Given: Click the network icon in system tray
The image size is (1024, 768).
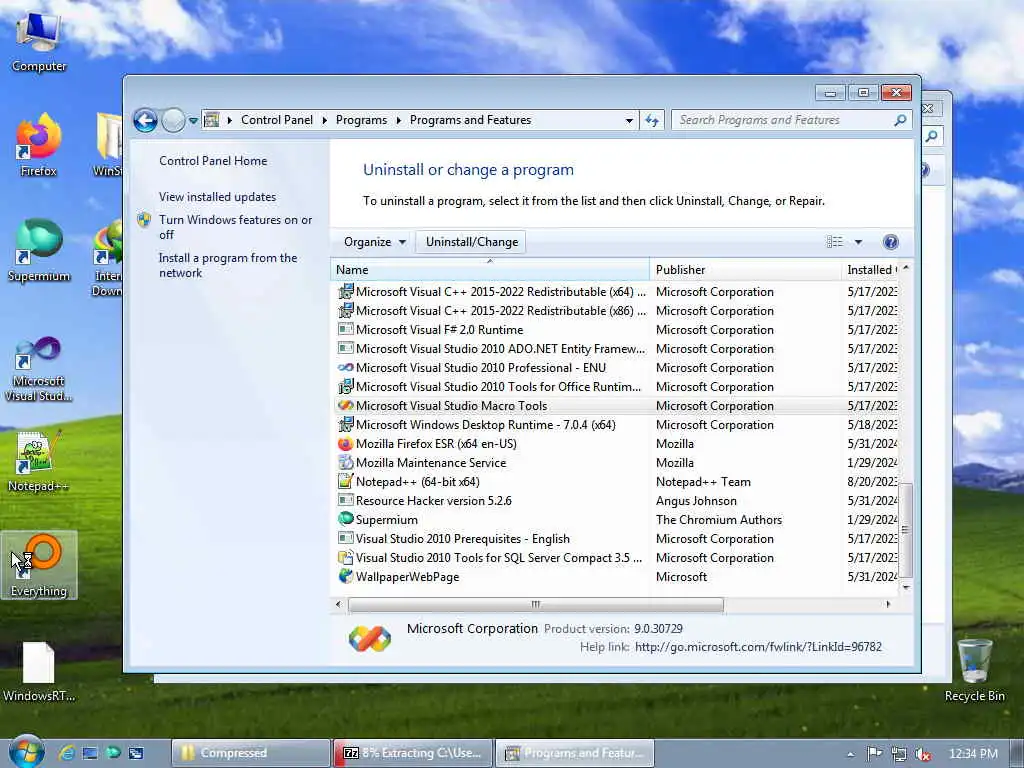Looking at the screenshot, I should tap(899, 754).
